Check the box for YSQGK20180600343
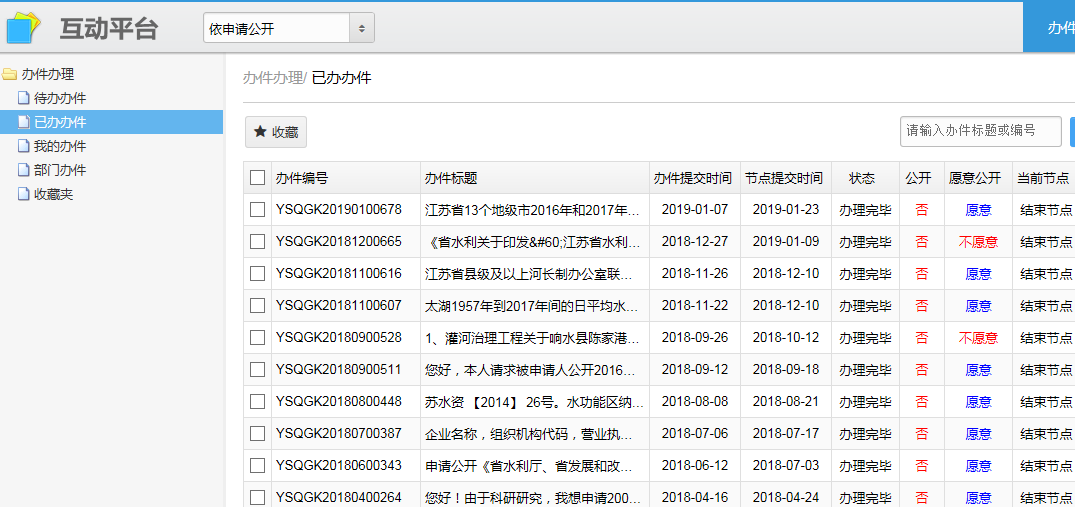The image size is (1075, 507). coord(257,466)
